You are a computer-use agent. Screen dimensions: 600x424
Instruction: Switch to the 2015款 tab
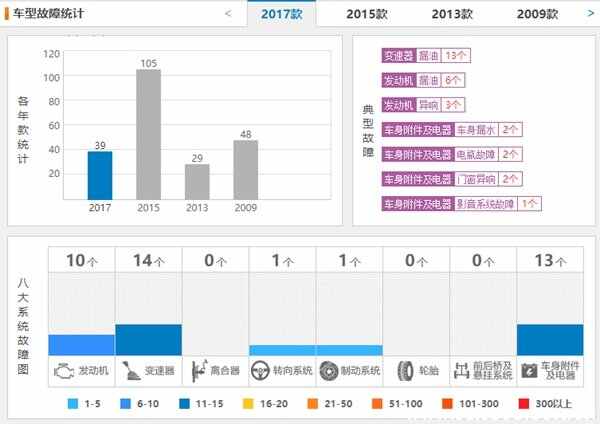[x=367, y=14]
